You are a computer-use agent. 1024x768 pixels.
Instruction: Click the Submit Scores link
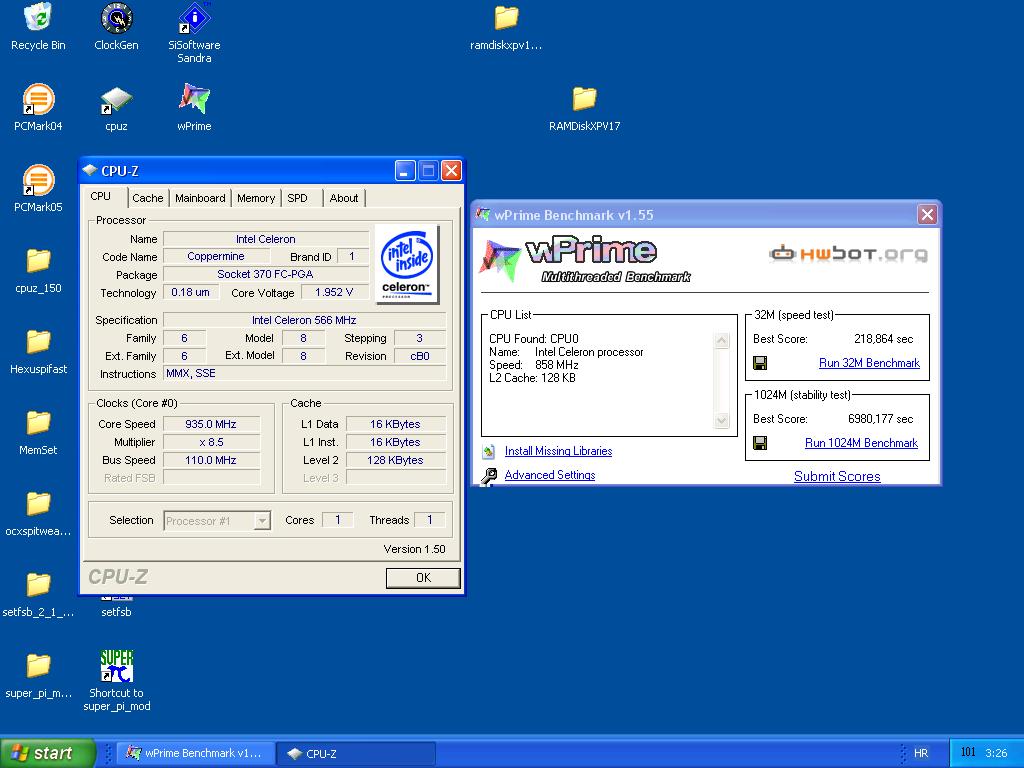[x=837, y=476]
